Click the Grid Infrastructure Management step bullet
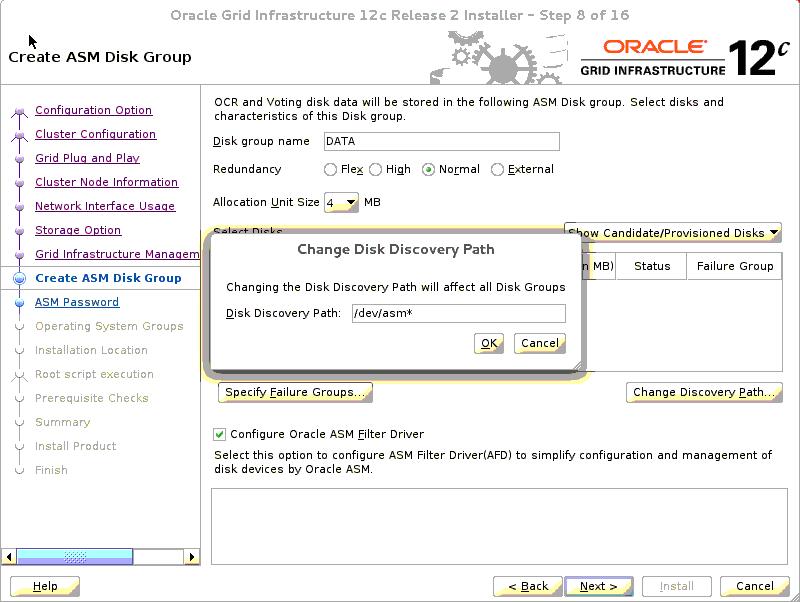The height and width of the screenshot is (602, 800). 19,255
